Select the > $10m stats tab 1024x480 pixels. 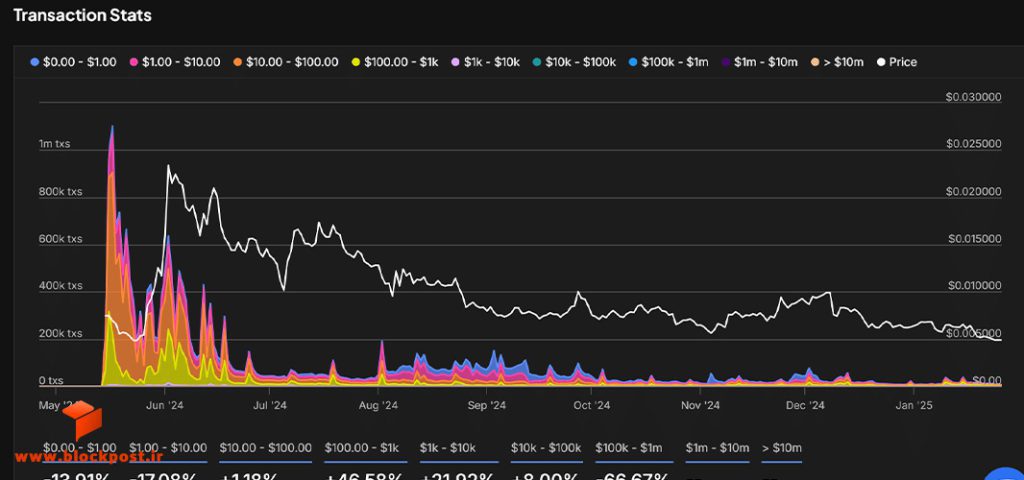782,448
